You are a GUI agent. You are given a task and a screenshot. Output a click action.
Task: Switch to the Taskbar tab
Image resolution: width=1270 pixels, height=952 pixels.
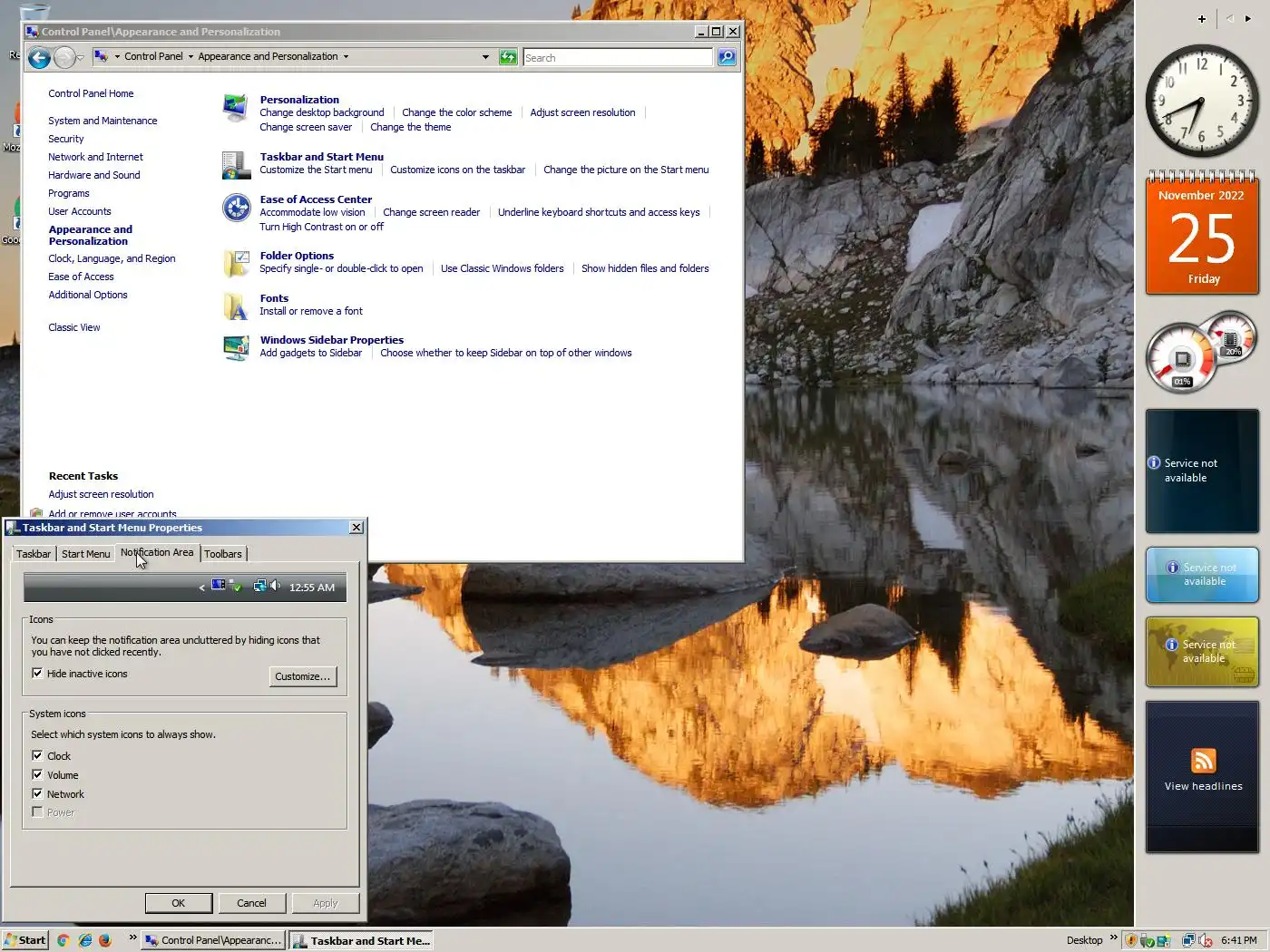tap(34, 554)
